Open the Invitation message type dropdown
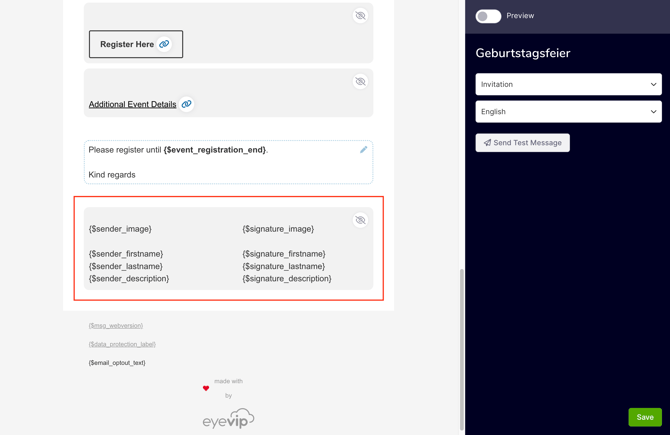The image size is (670, 435). tap(568, 84)
